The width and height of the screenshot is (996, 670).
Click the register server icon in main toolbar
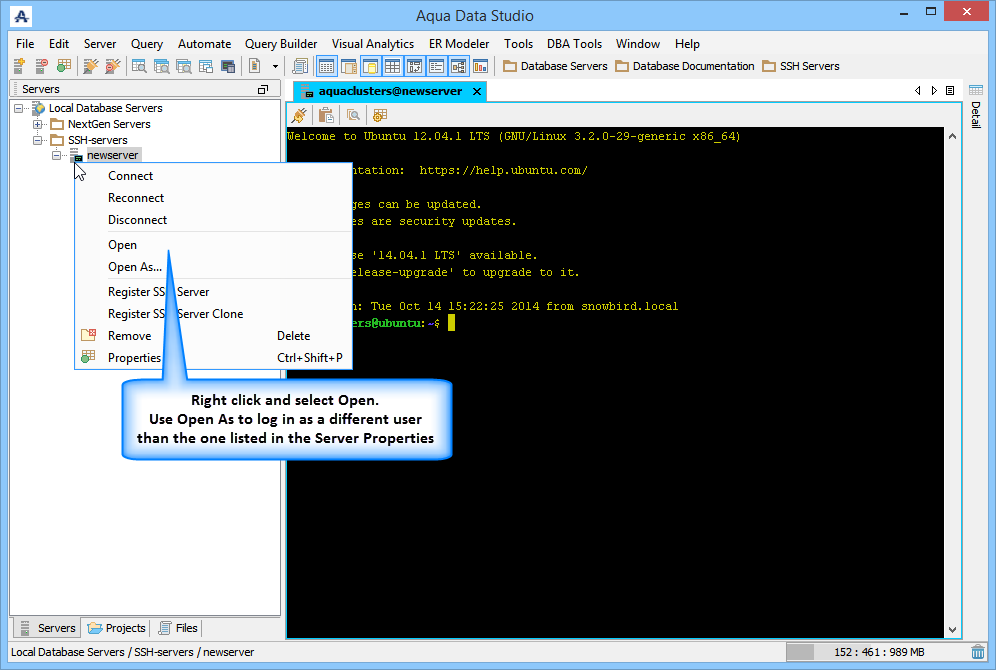click(x=20, y=66)
